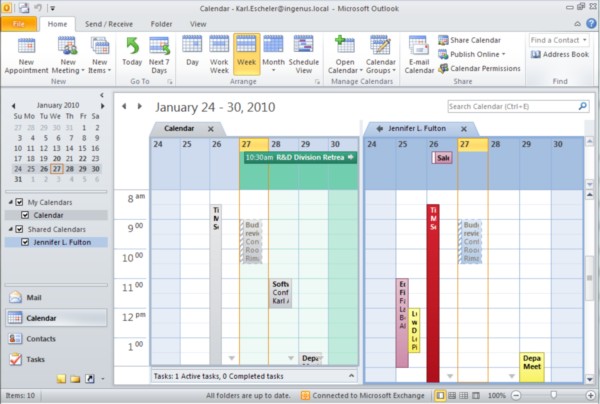Collapse the My Calendars group

[11, 202]
